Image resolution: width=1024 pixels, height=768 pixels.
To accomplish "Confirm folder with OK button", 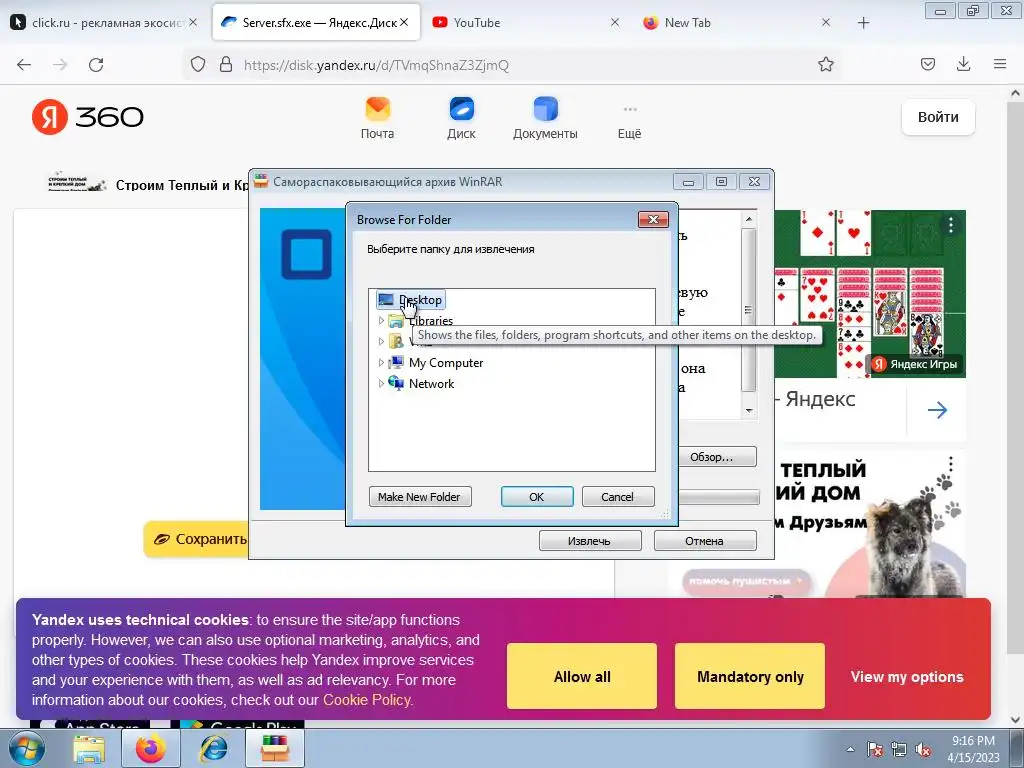I will [x=537, y=497].
